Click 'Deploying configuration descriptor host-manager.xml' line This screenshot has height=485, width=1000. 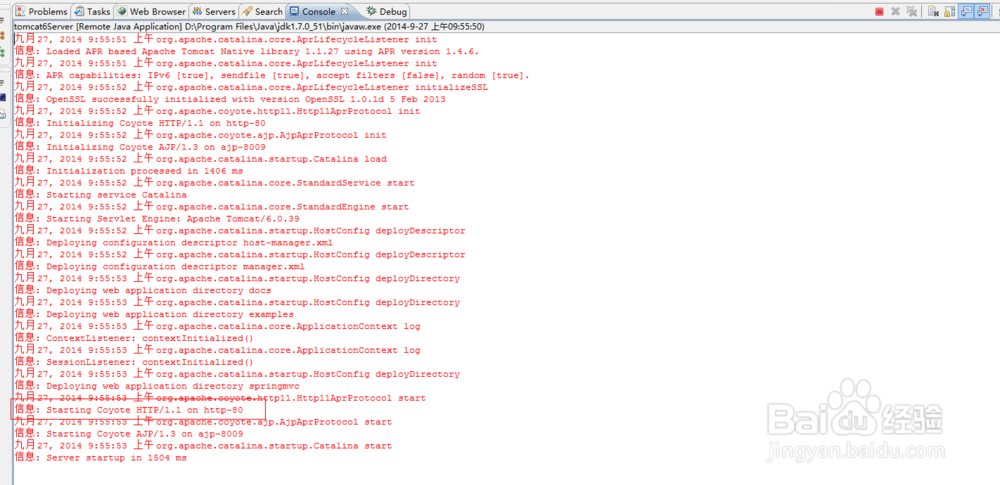173,242
